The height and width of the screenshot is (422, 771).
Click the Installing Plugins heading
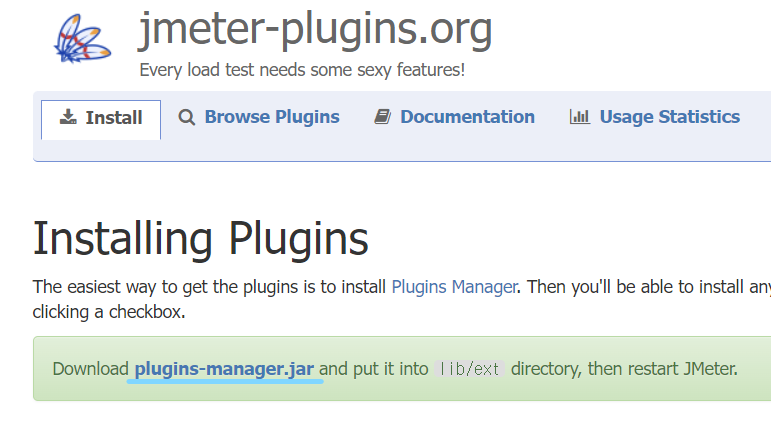tap(201, 240)
